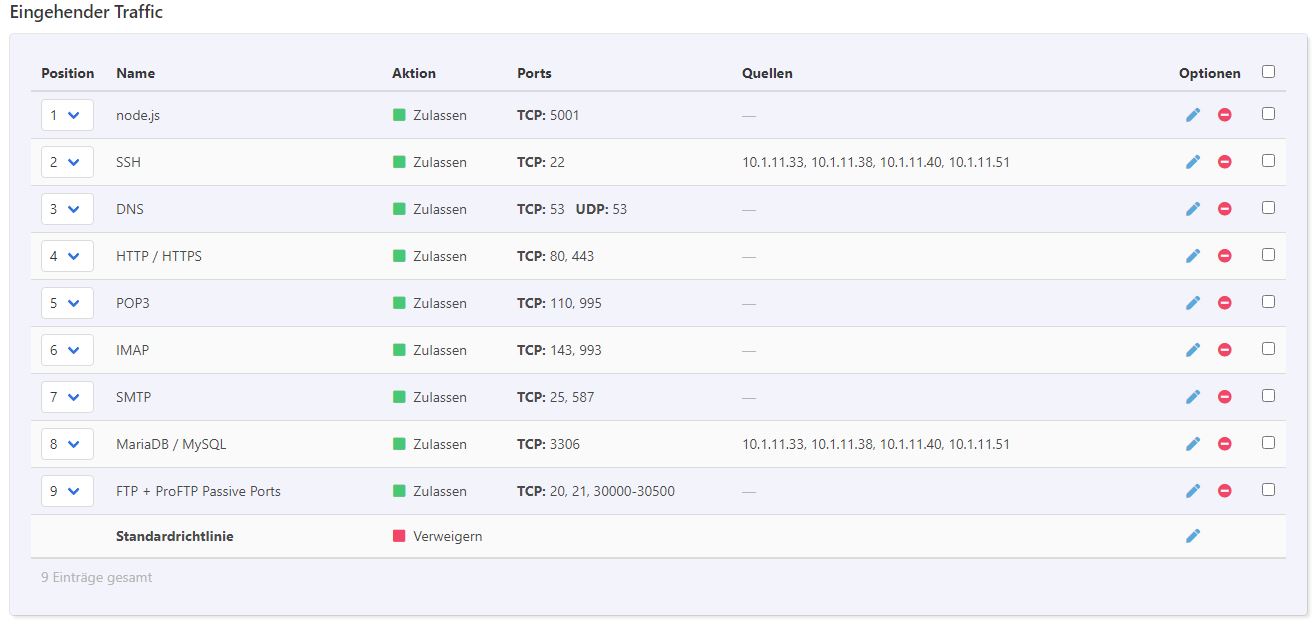Screen dimensions: 1316x626
Task: Click the Position column header
Action: 67,73
